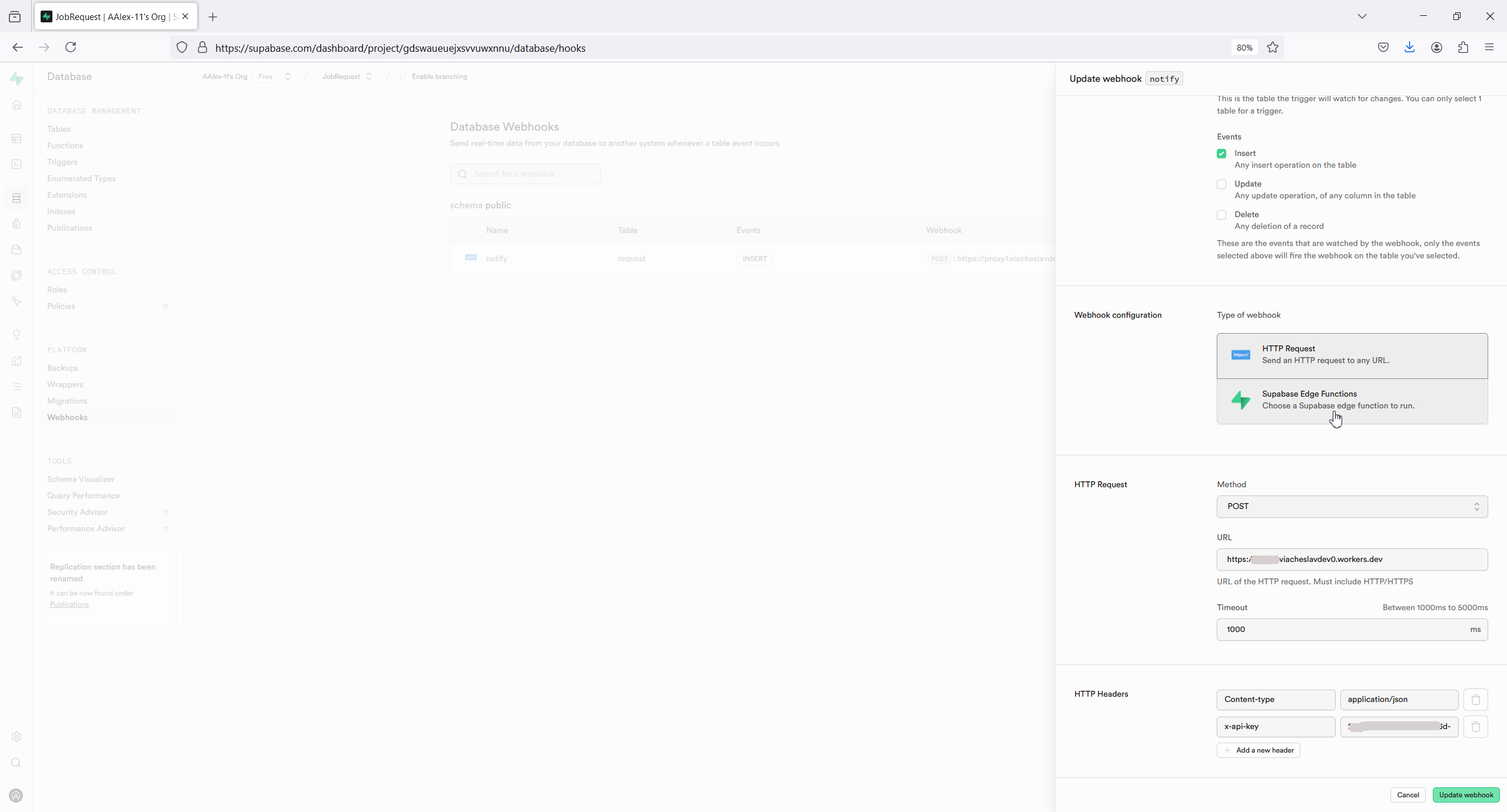Image resolution: width=1507 pixels, height=812 pixels.
Task: Open the Method POST dropdown
Action: point(1352,507)
